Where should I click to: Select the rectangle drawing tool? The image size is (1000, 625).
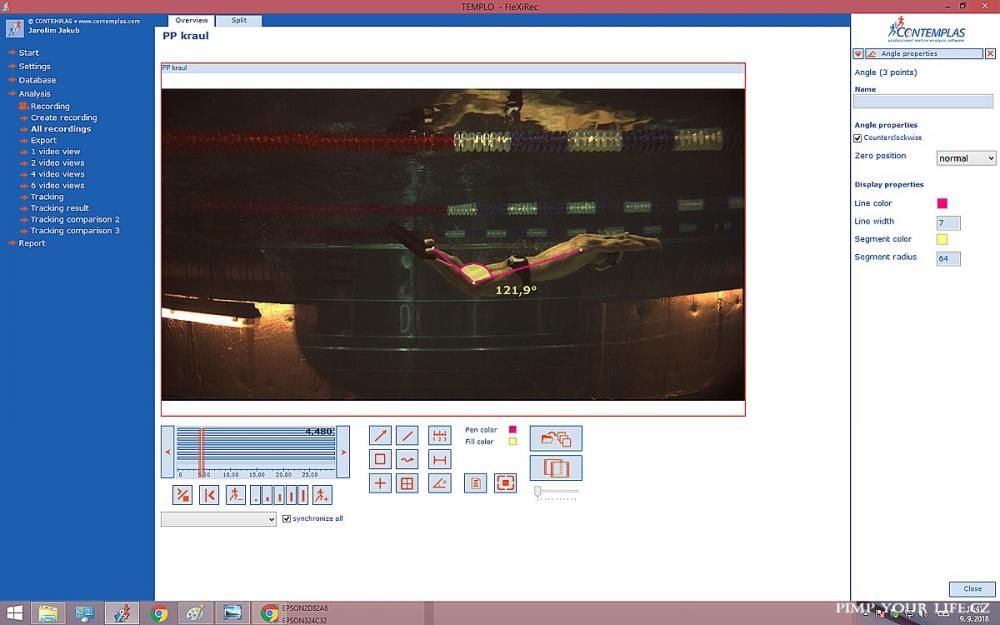tap(380, 459)
